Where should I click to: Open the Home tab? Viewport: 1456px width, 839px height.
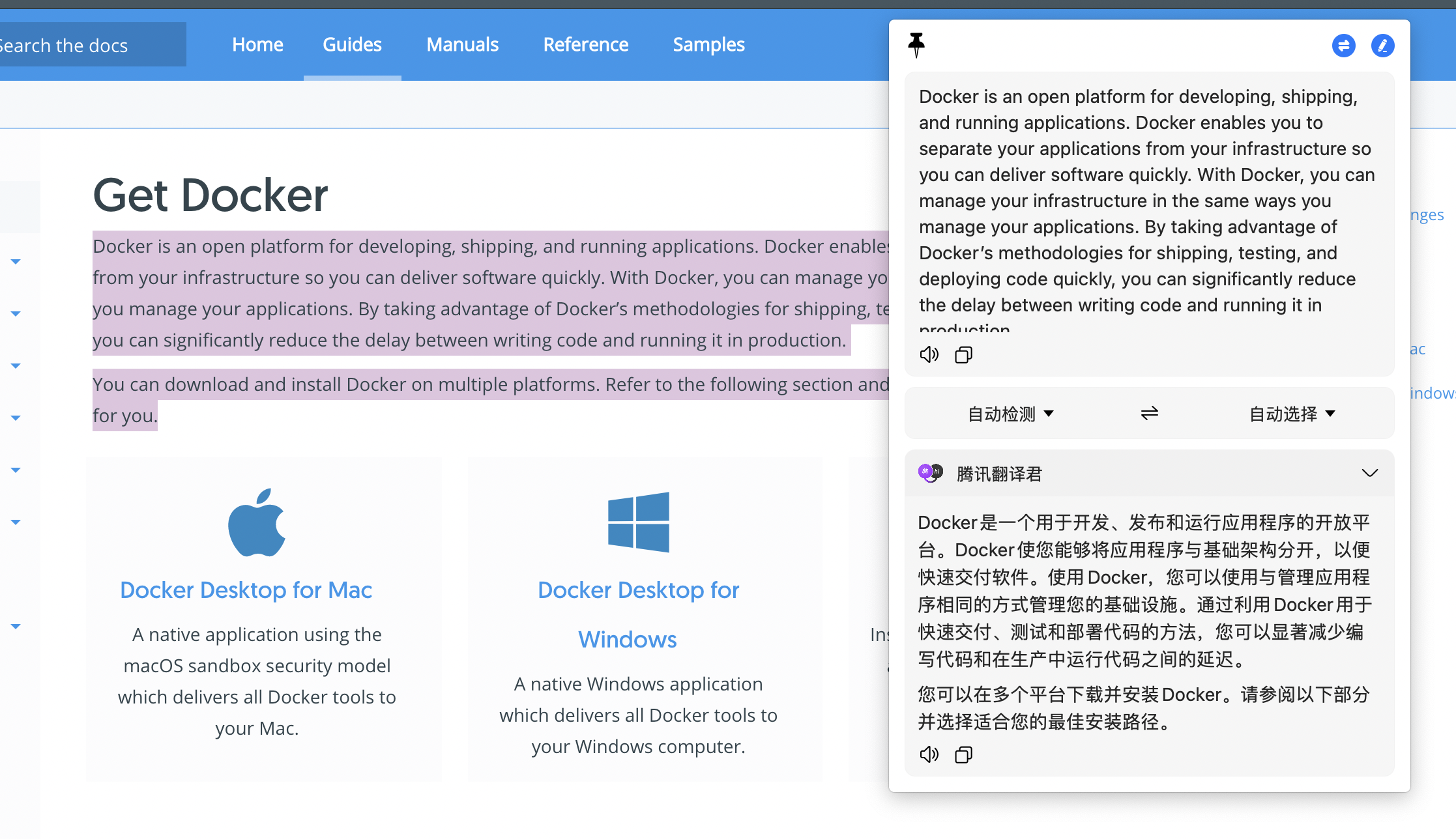point(257,44)
